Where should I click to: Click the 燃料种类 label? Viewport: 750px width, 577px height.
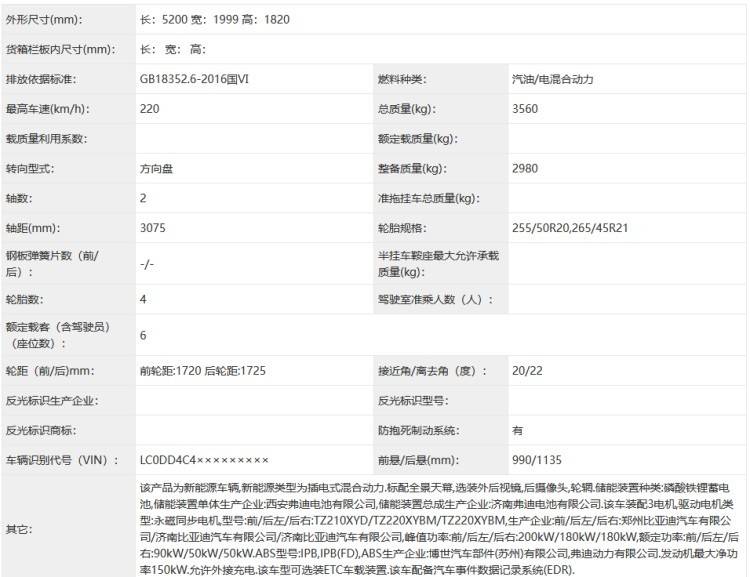[x=402, y=79]
